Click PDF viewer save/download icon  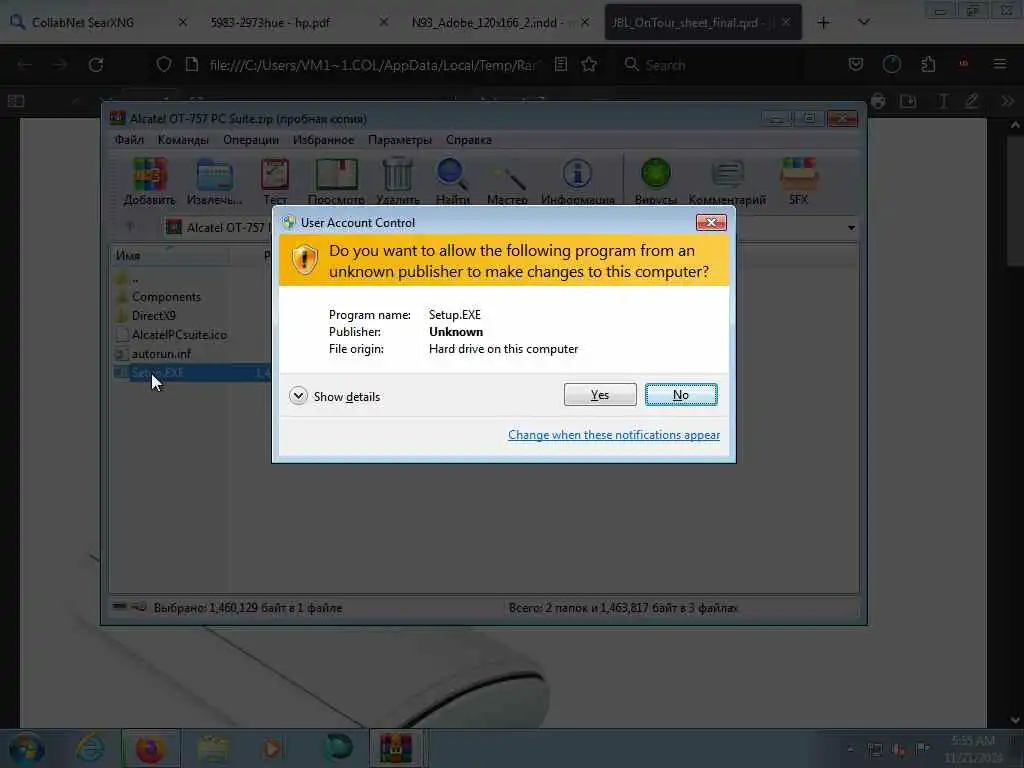click(x=908, y=101)
